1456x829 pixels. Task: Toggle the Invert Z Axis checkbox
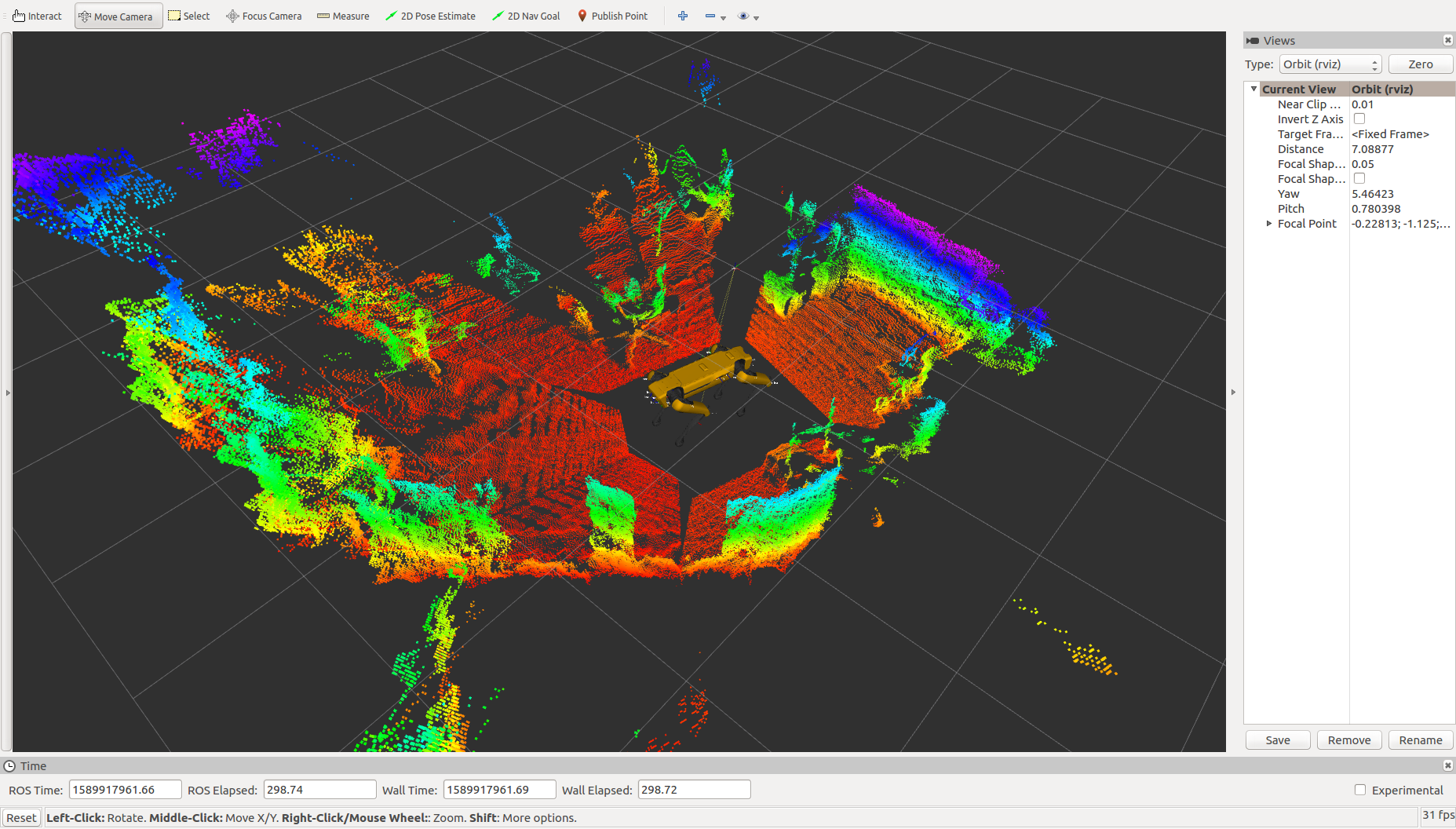click(x=1359, y=119)
